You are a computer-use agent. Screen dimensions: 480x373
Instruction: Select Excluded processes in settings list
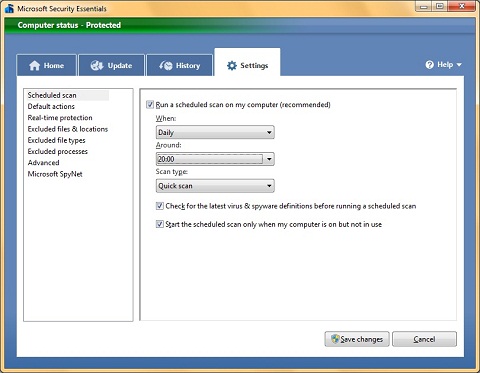coord(58,152)
